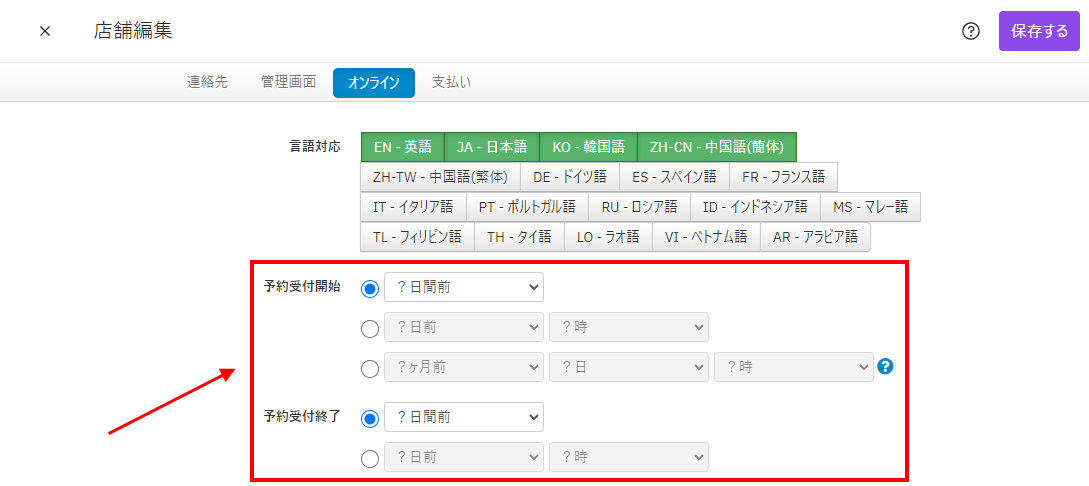Expand the ?ヶ月前 dropdown
Viewport: 1089px width, 486px height.
coord(463,367)
